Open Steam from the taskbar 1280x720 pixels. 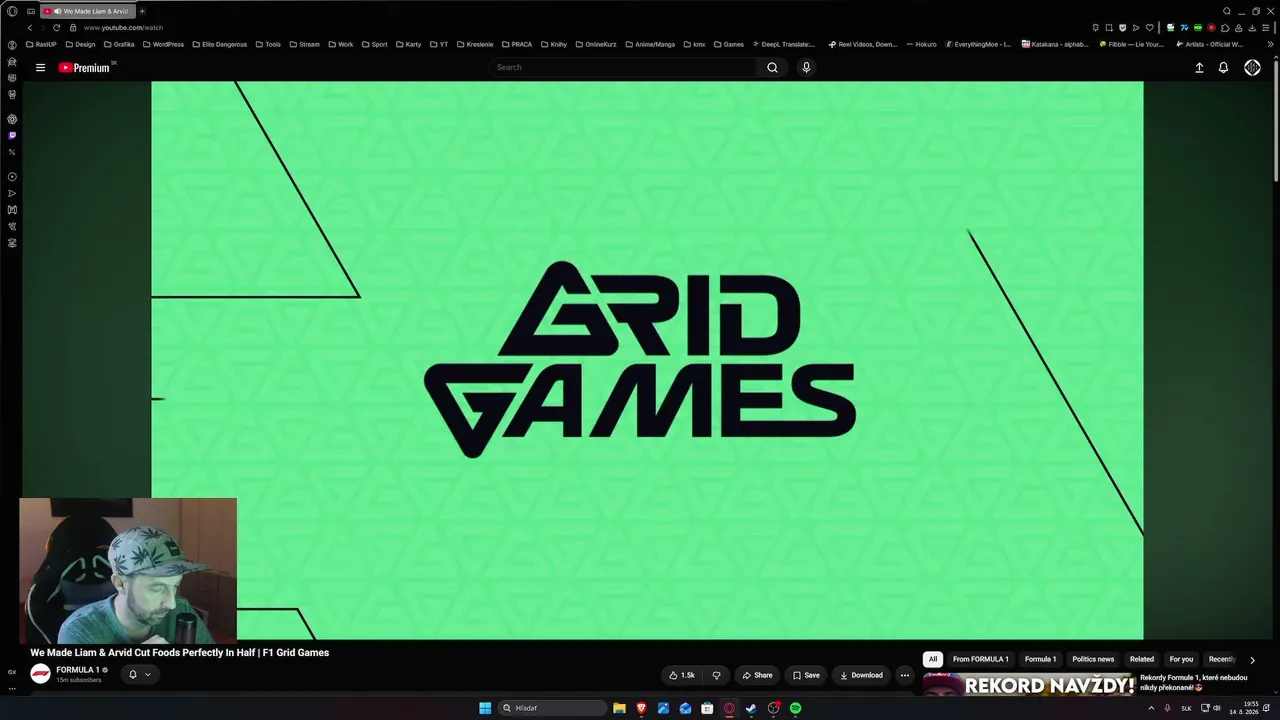pyautogui.click(x=751, y=708)
